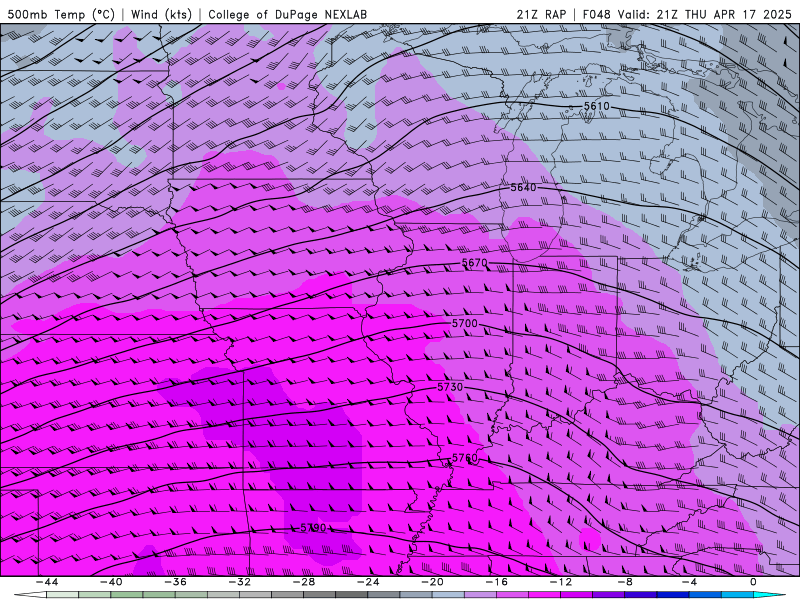Click the 5610 height contour label
This screenshot has height=600, width=800.
(596, 106)
